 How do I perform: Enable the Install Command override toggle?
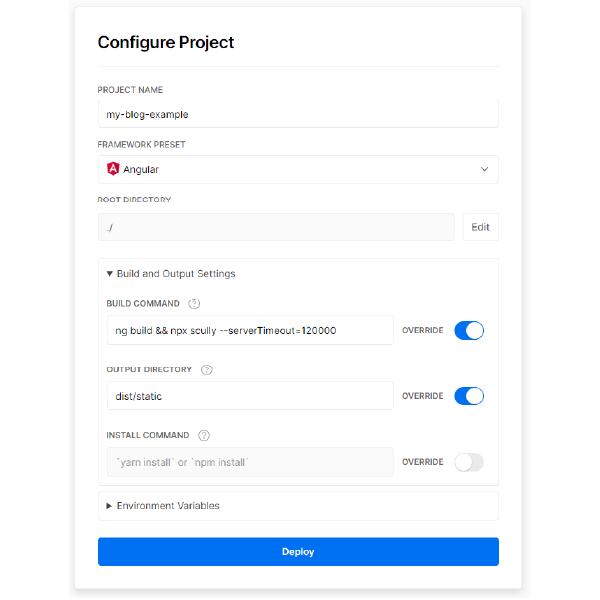[x=469, y=462]
